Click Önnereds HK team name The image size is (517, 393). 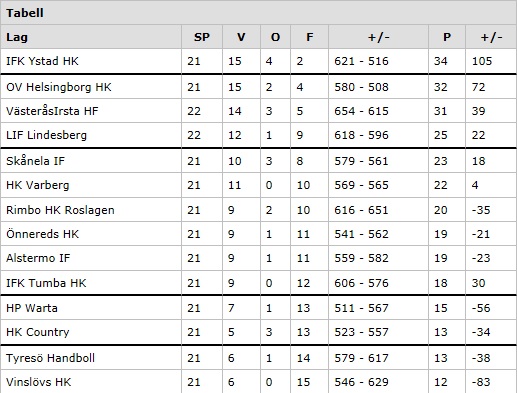(x=42, y=234)
